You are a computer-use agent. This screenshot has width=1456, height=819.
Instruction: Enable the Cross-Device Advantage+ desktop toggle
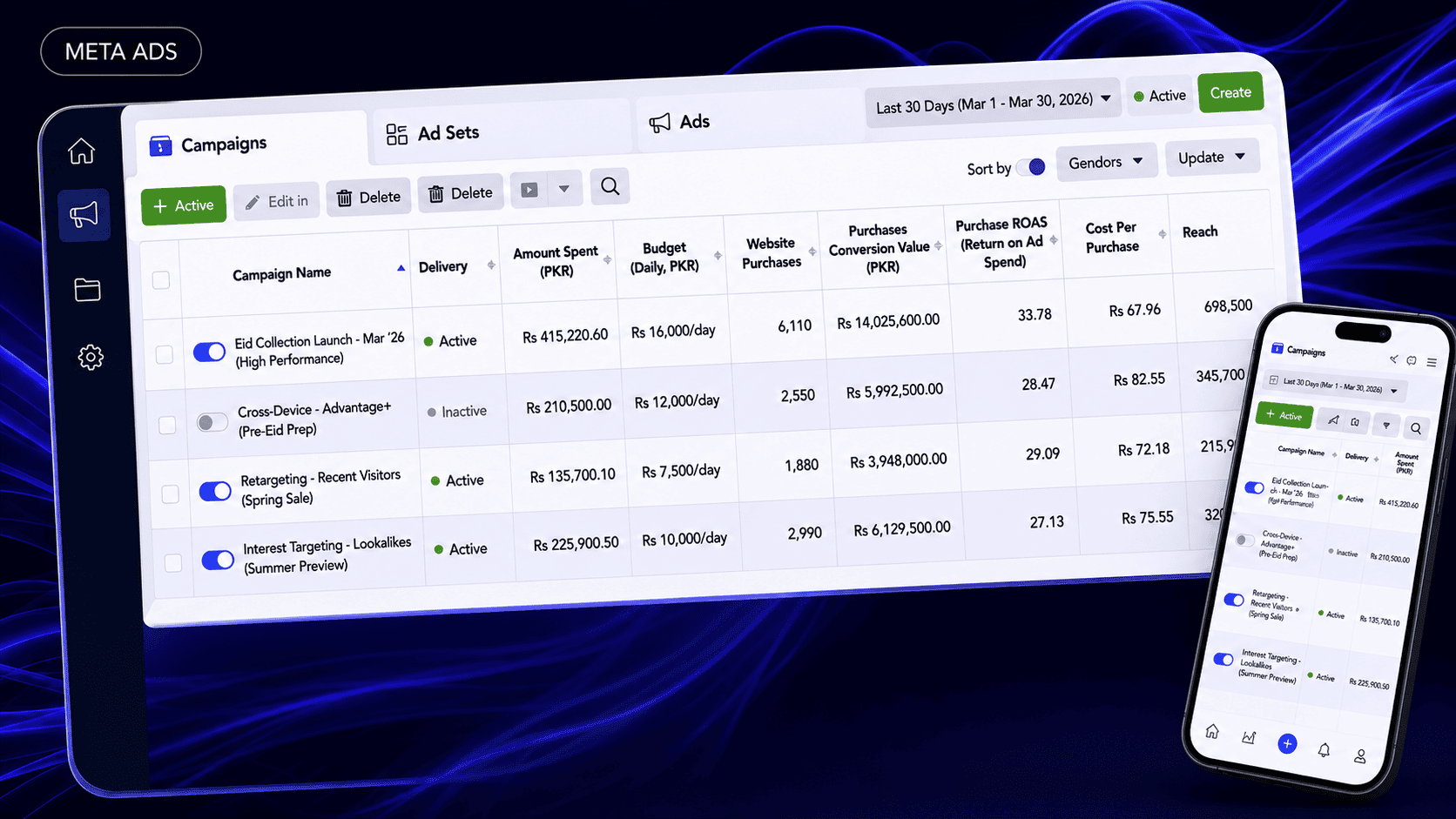click(x=212, y=422)
